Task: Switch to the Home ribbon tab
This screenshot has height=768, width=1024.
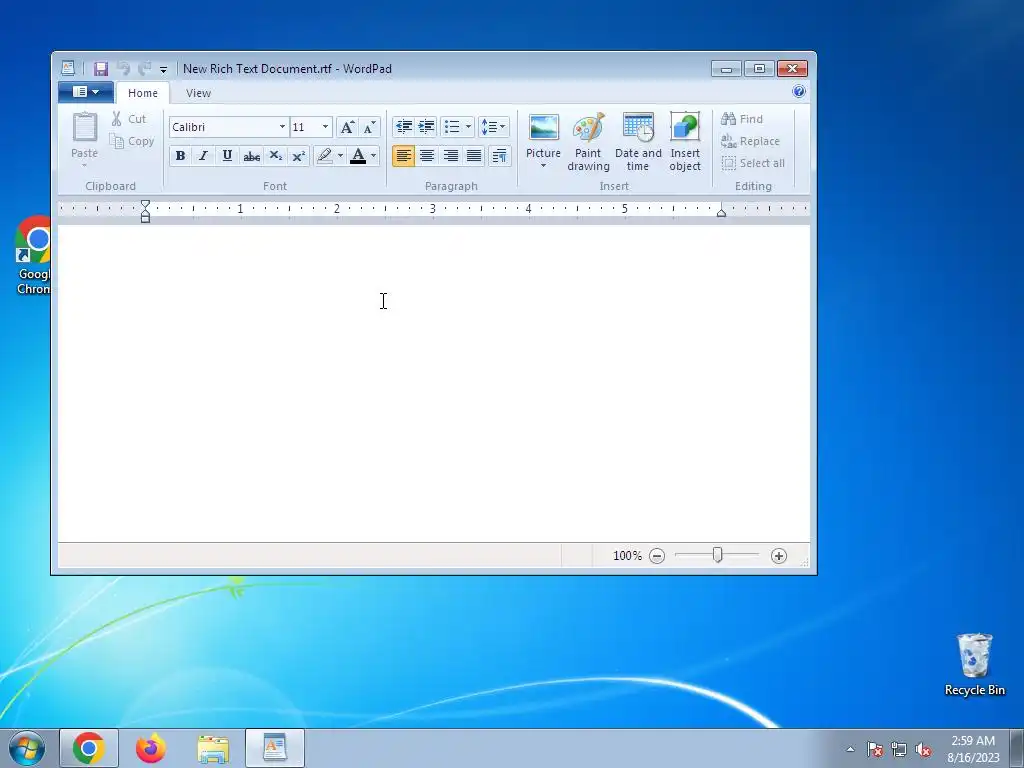Action: [142, 93]
